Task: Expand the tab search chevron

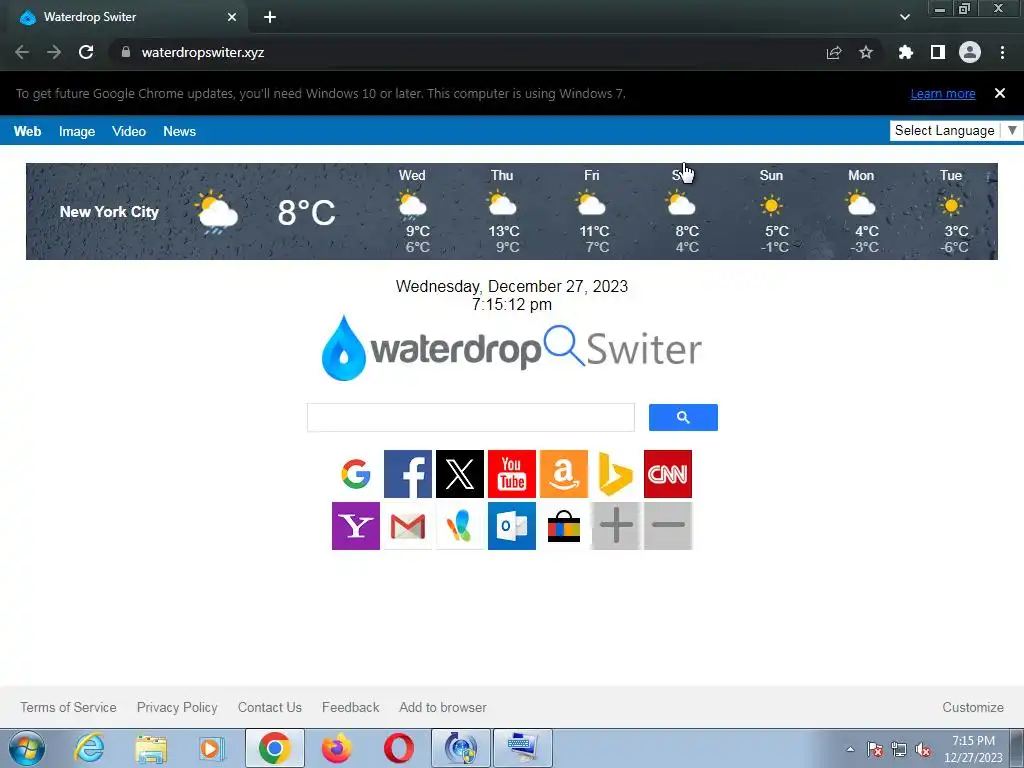Action: 904,17
